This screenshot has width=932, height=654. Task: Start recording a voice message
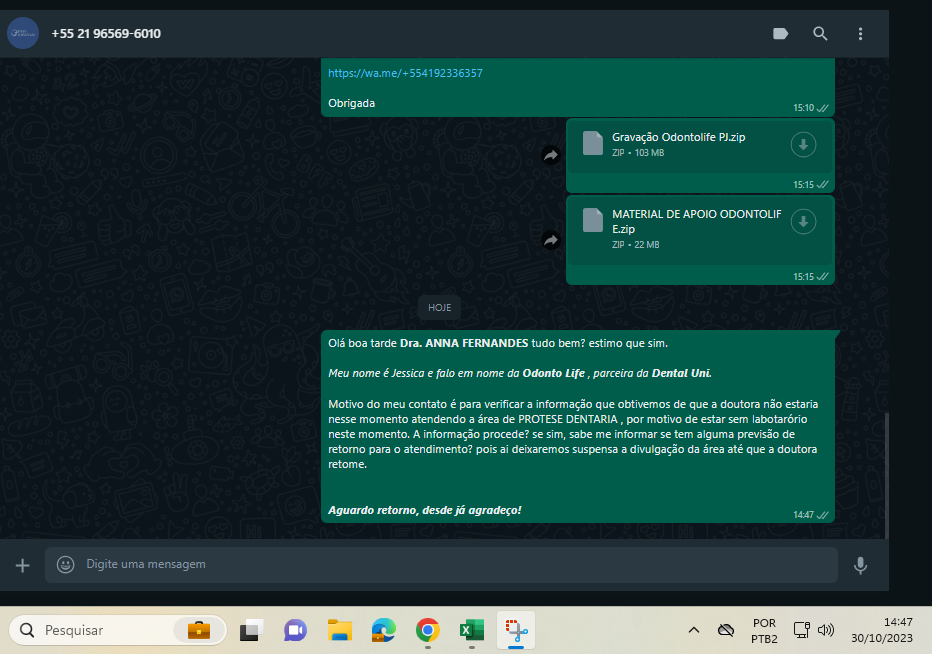[x=860, y=565]
